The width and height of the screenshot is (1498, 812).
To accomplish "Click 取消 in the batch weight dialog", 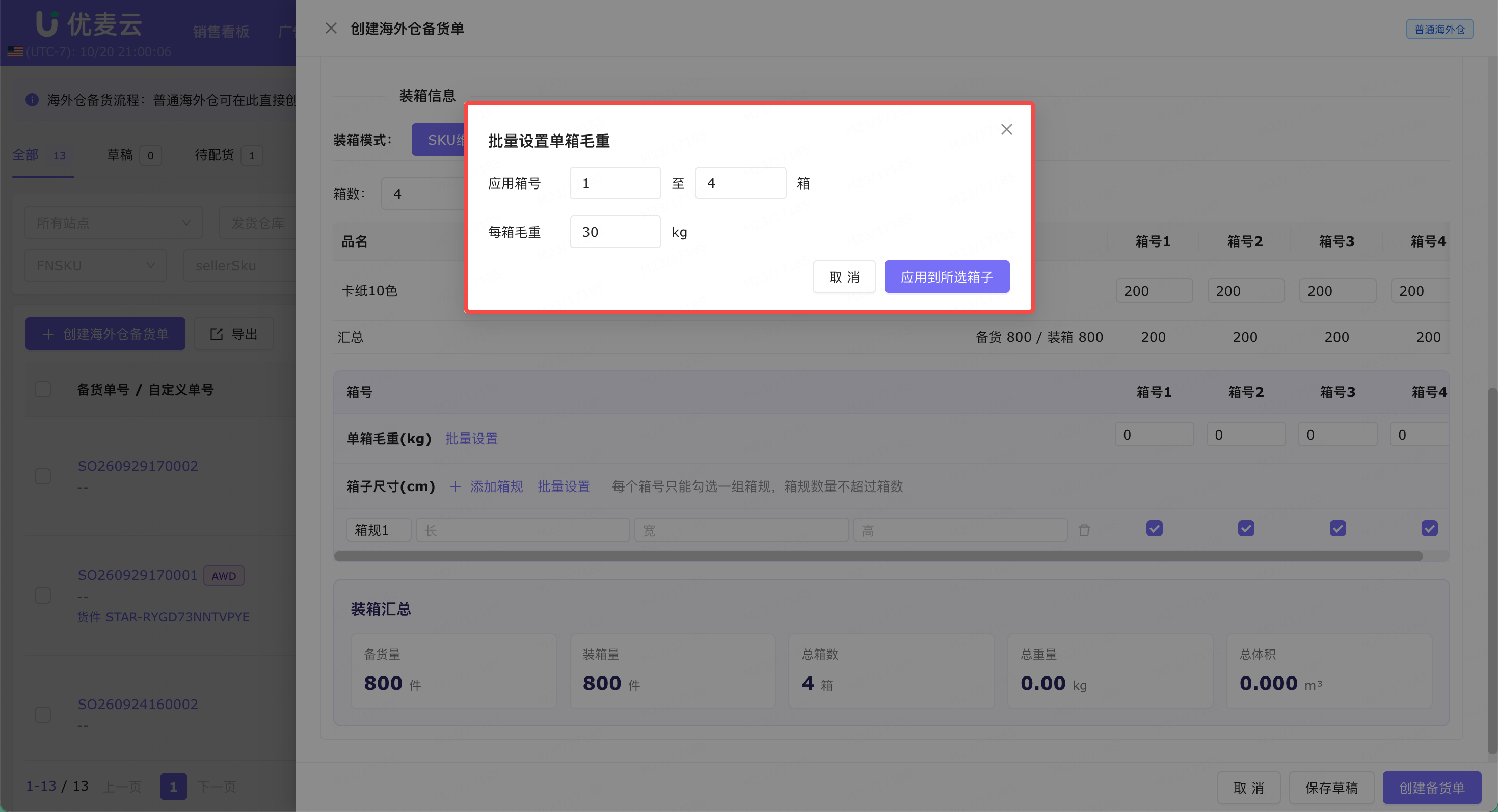I will (x=844, y=277).
